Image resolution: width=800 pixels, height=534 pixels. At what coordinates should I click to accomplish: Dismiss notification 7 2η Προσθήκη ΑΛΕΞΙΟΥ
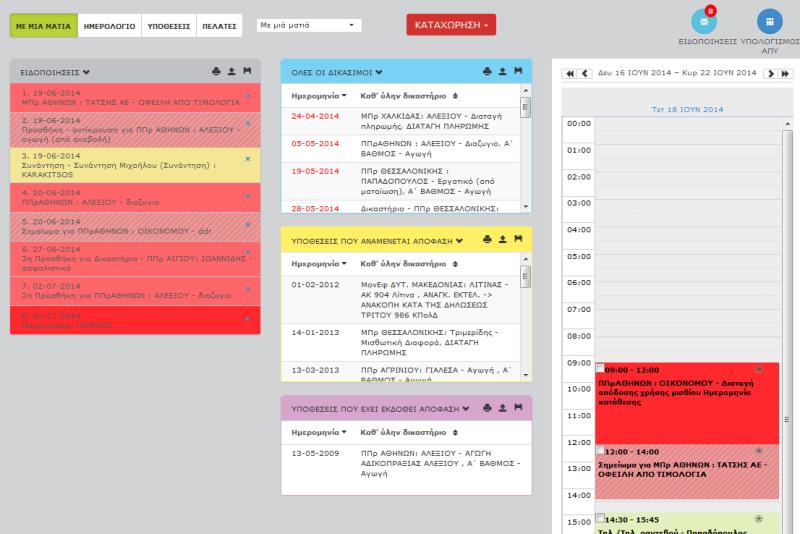click(248, 289)
